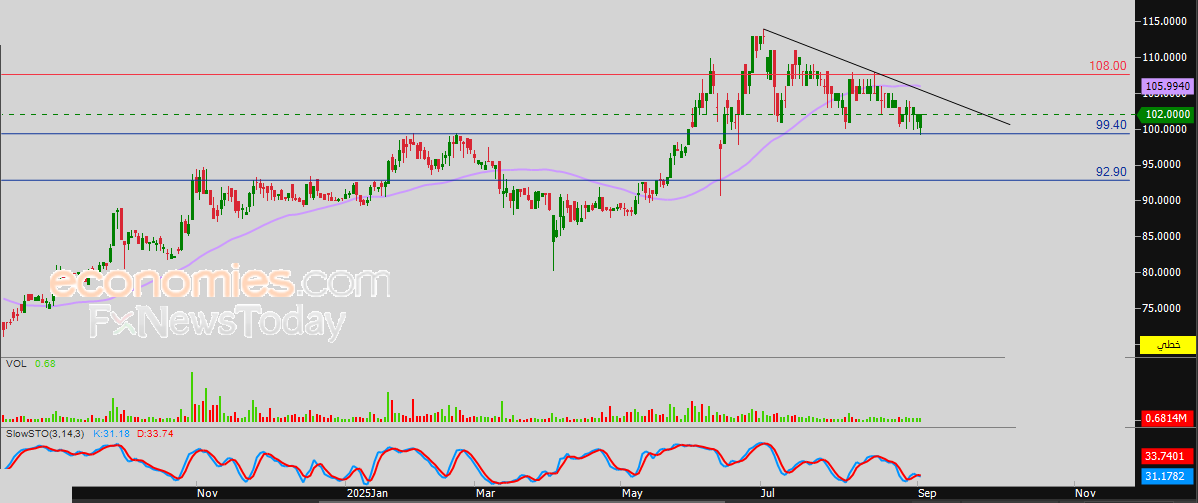Click the 108.00 resistance level label
1198x503 pixels.
coord(1108,67)
